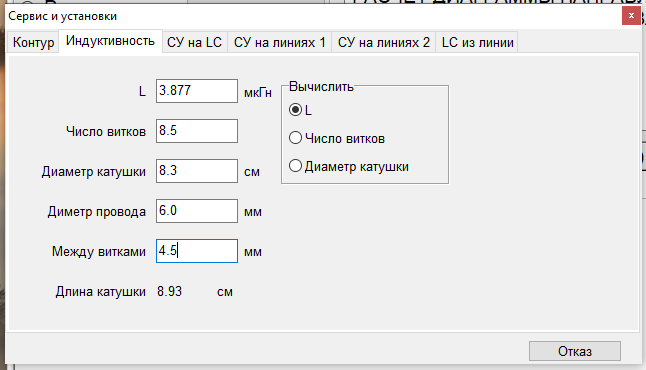Click the dialog title Сервис и установки
646x370 pixels.
click(63, 16)
